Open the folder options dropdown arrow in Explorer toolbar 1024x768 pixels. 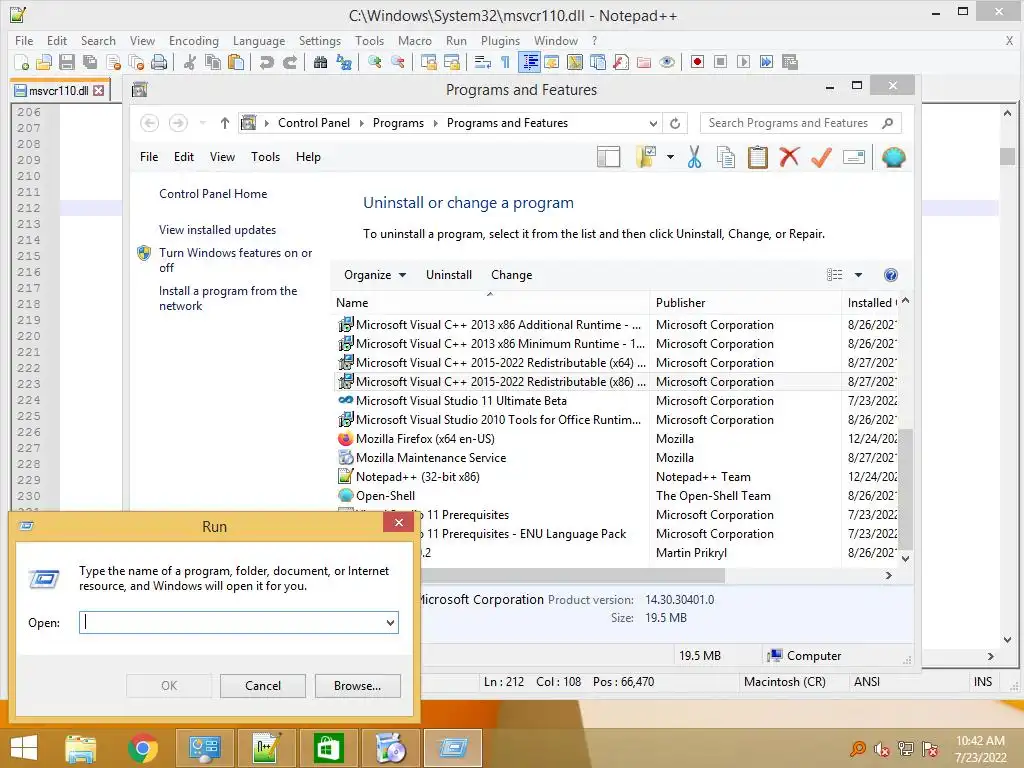[x=670, y=157]
